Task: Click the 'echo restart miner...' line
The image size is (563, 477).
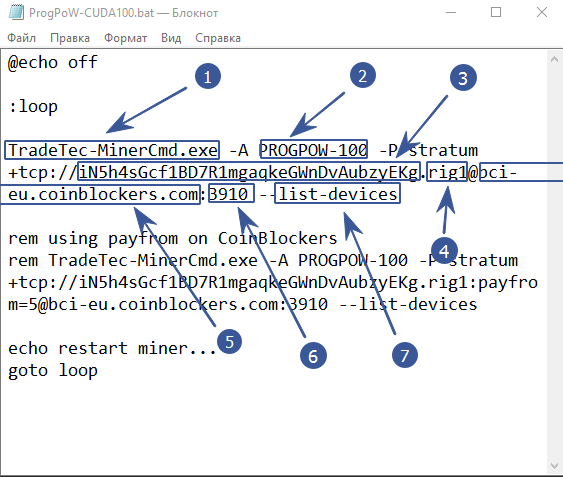Action: pos(112,348)
